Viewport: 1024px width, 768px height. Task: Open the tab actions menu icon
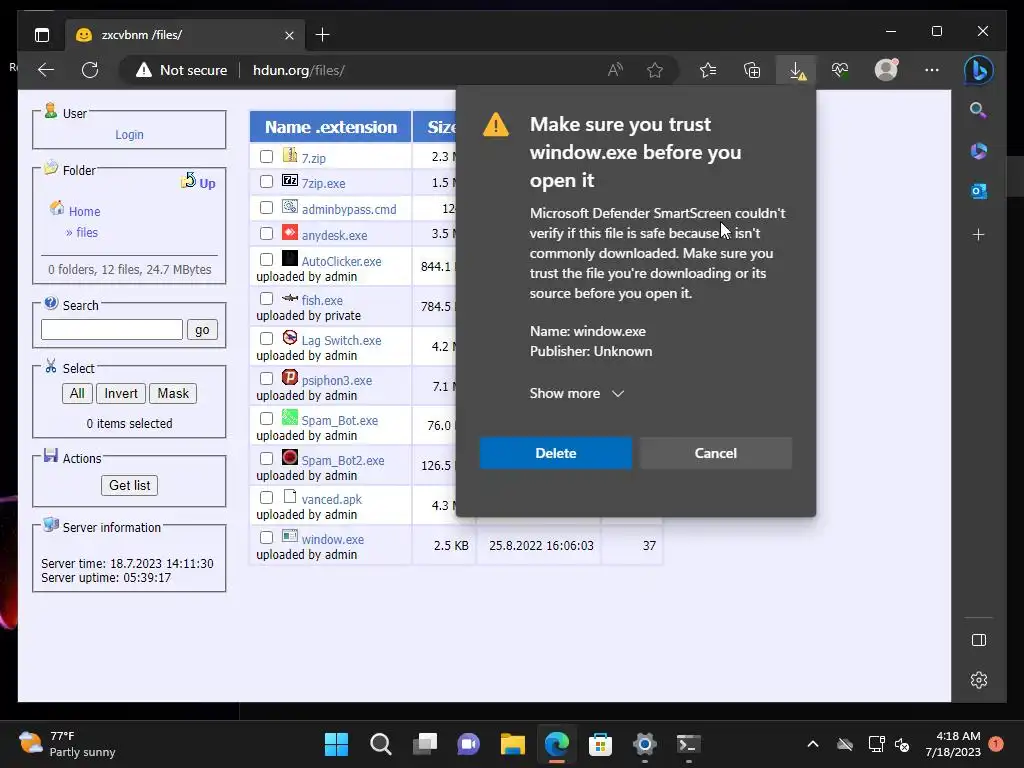[x=42, y=35]
